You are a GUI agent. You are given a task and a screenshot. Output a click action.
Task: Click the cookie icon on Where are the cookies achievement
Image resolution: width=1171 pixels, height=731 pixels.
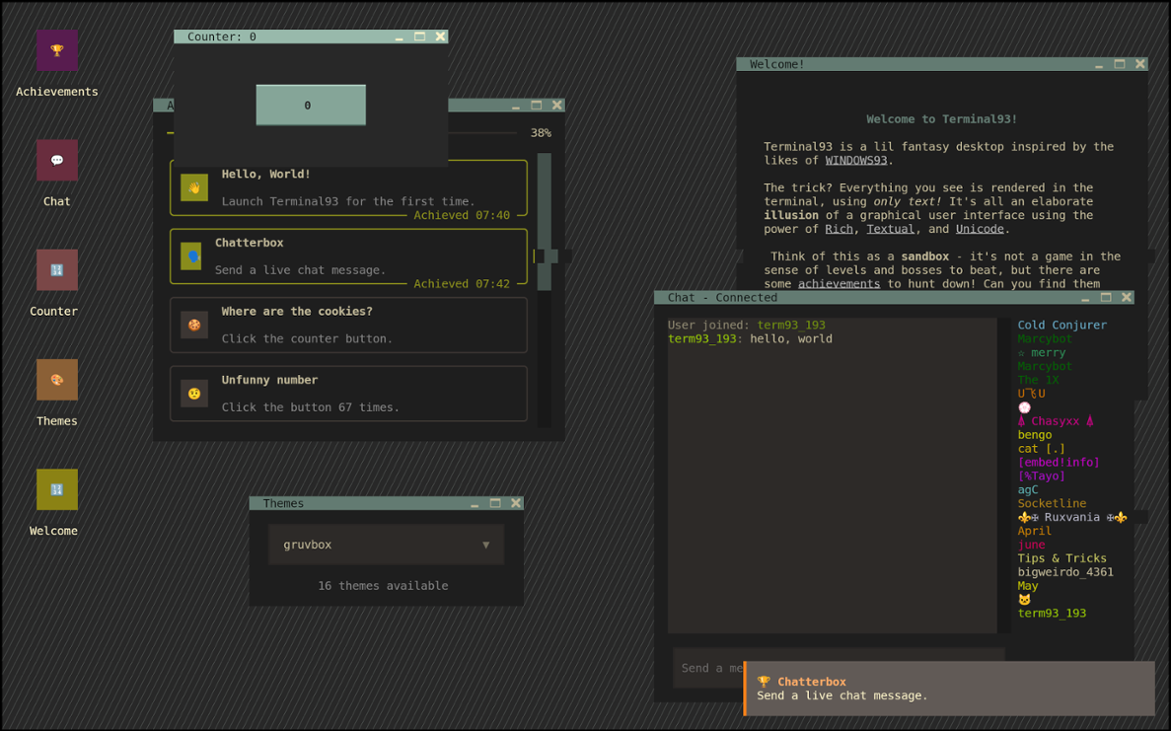tap(193, 325)
